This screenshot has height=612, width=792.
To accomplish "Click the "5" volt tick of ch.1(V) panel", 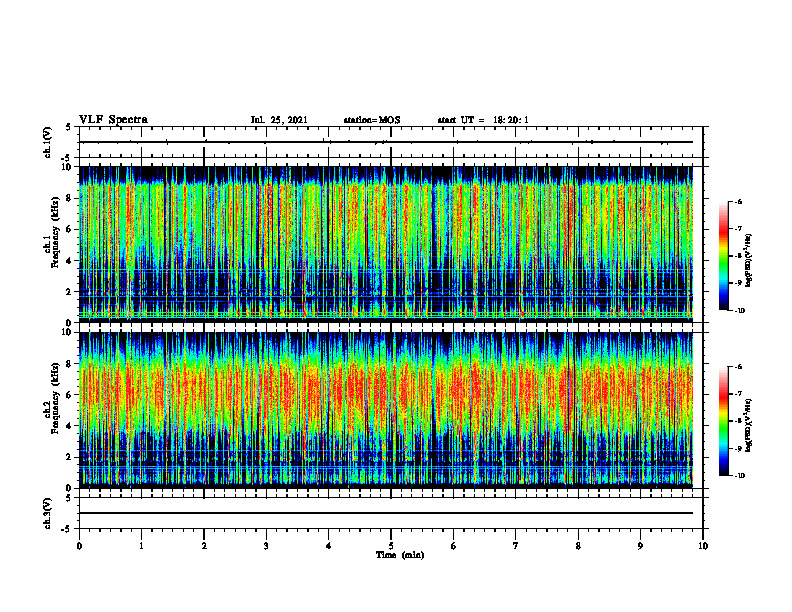I will [69, 127].
